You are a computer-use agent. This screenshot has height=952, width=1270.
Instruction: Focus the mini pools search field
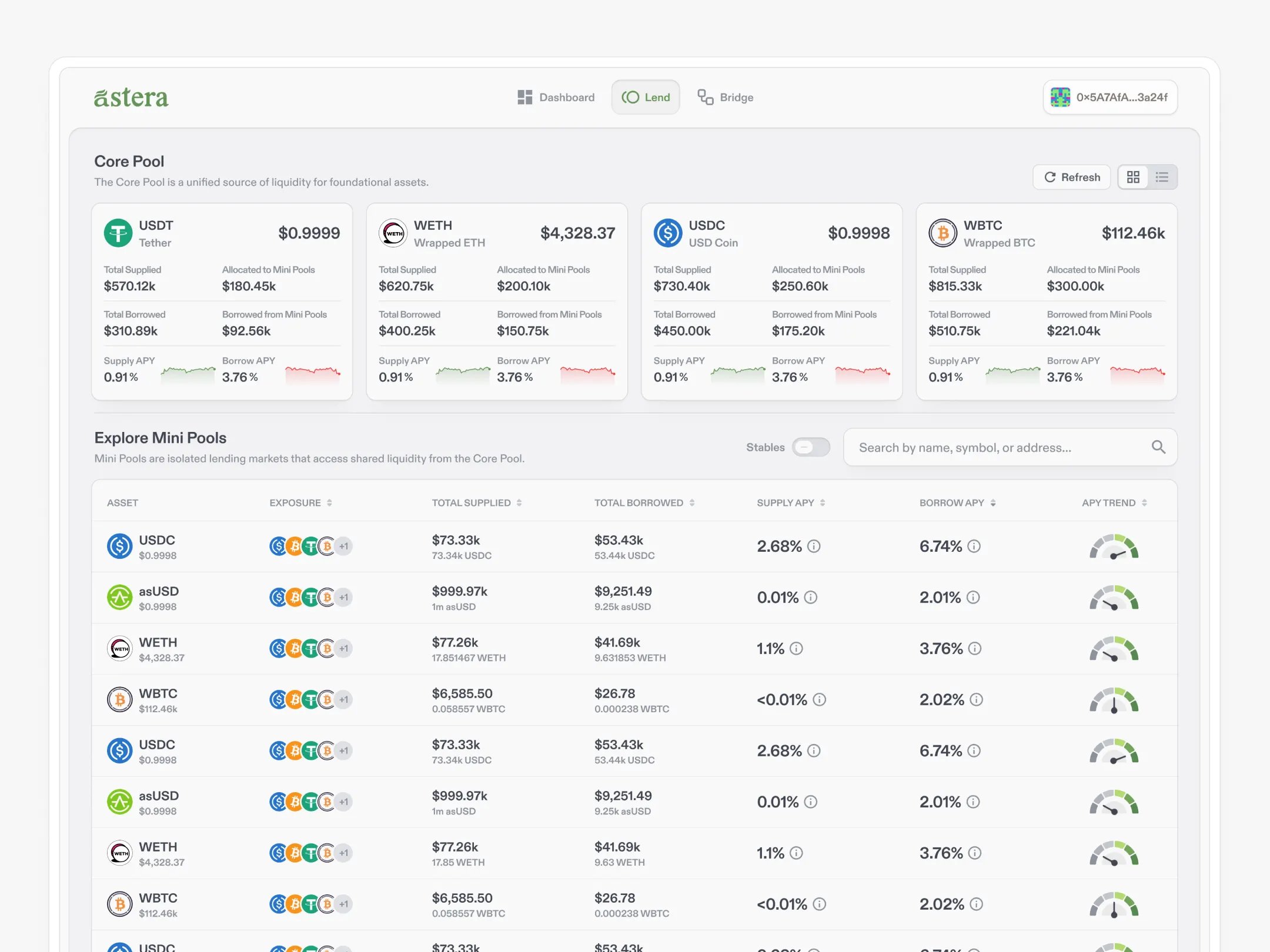click(x=994, y=447)
